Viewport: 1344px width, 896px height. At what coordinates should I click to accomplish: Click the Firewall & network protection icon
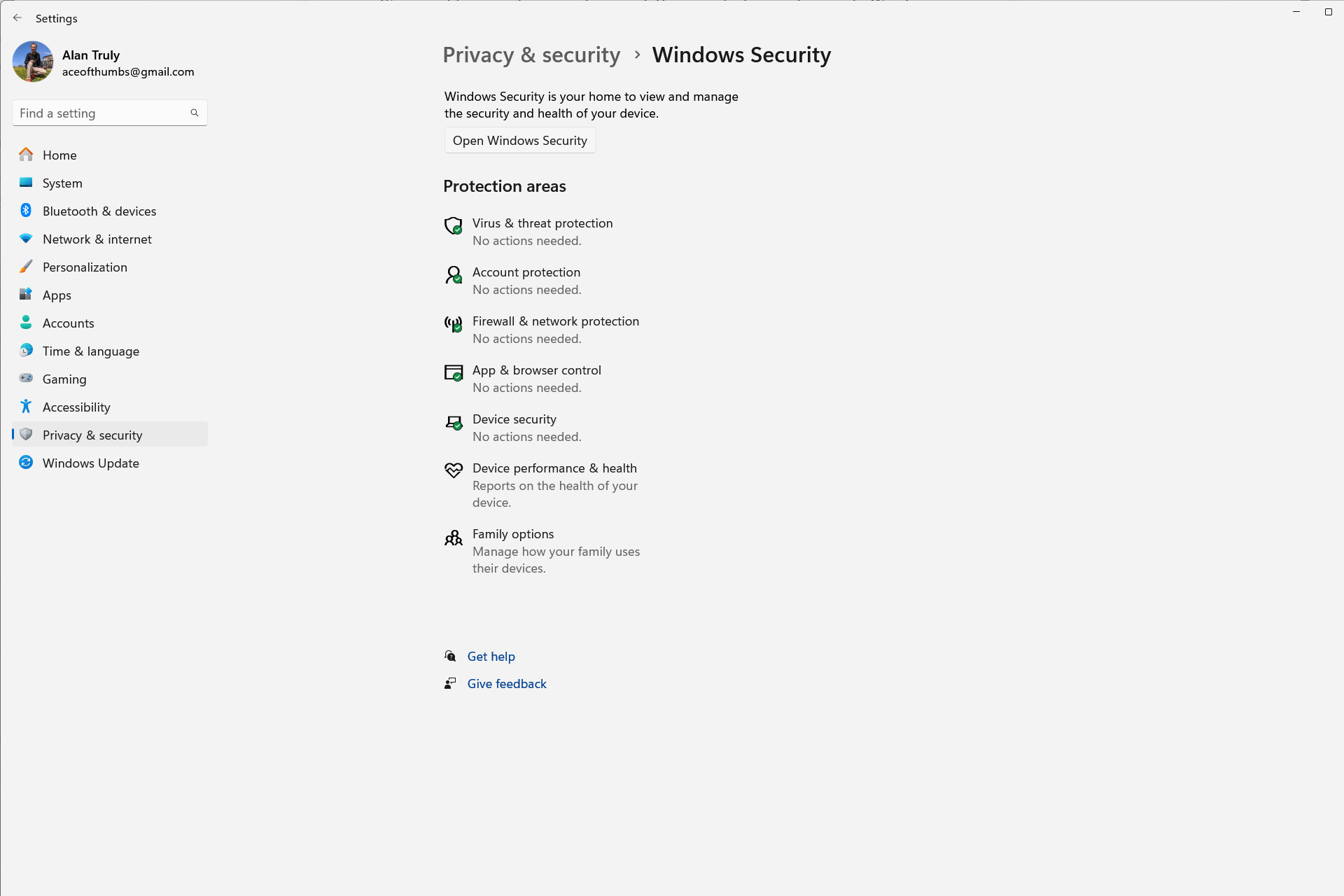[x=453, y=324]
